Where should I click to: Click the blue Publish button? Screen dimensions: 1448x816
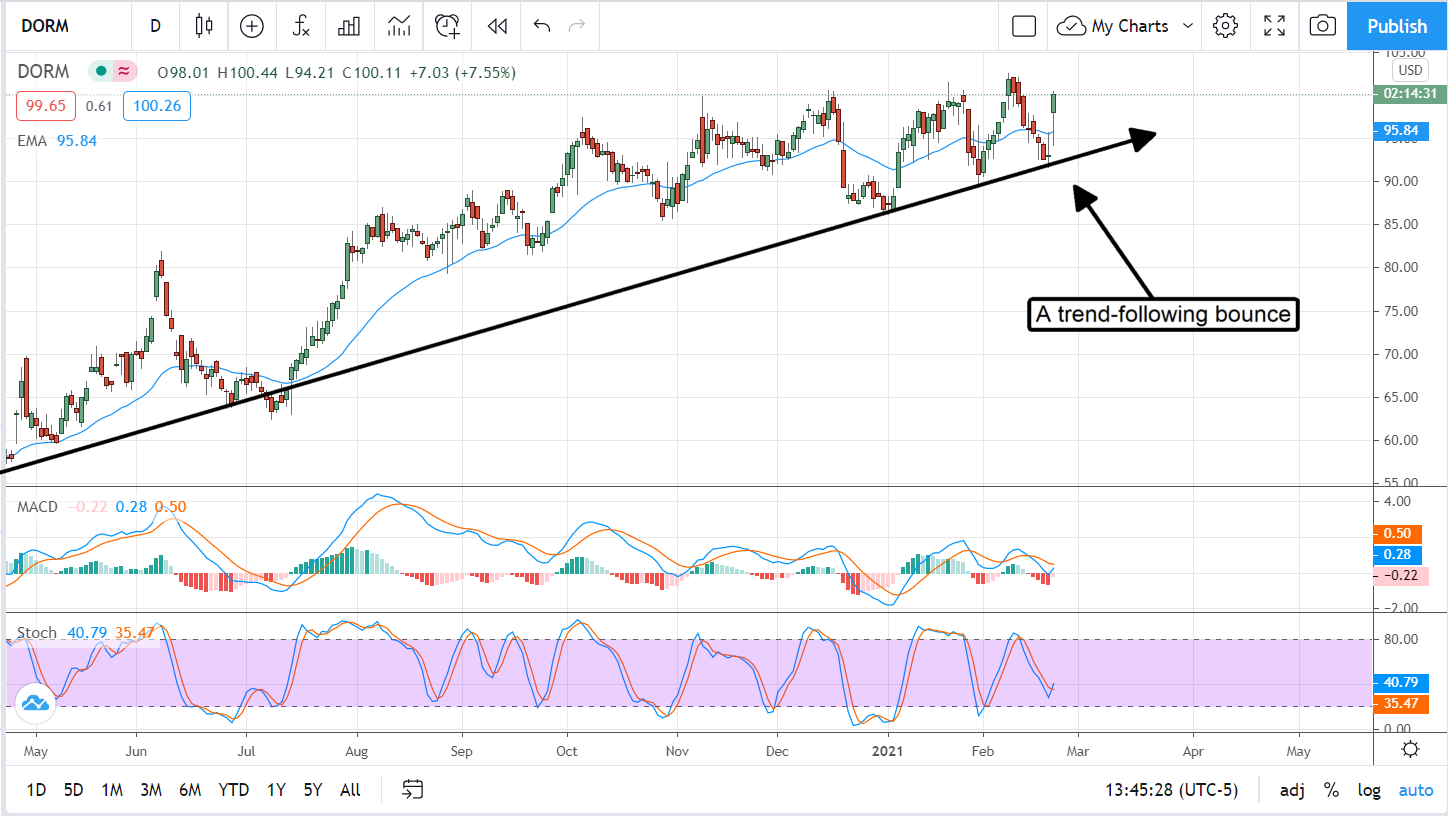1397,26
